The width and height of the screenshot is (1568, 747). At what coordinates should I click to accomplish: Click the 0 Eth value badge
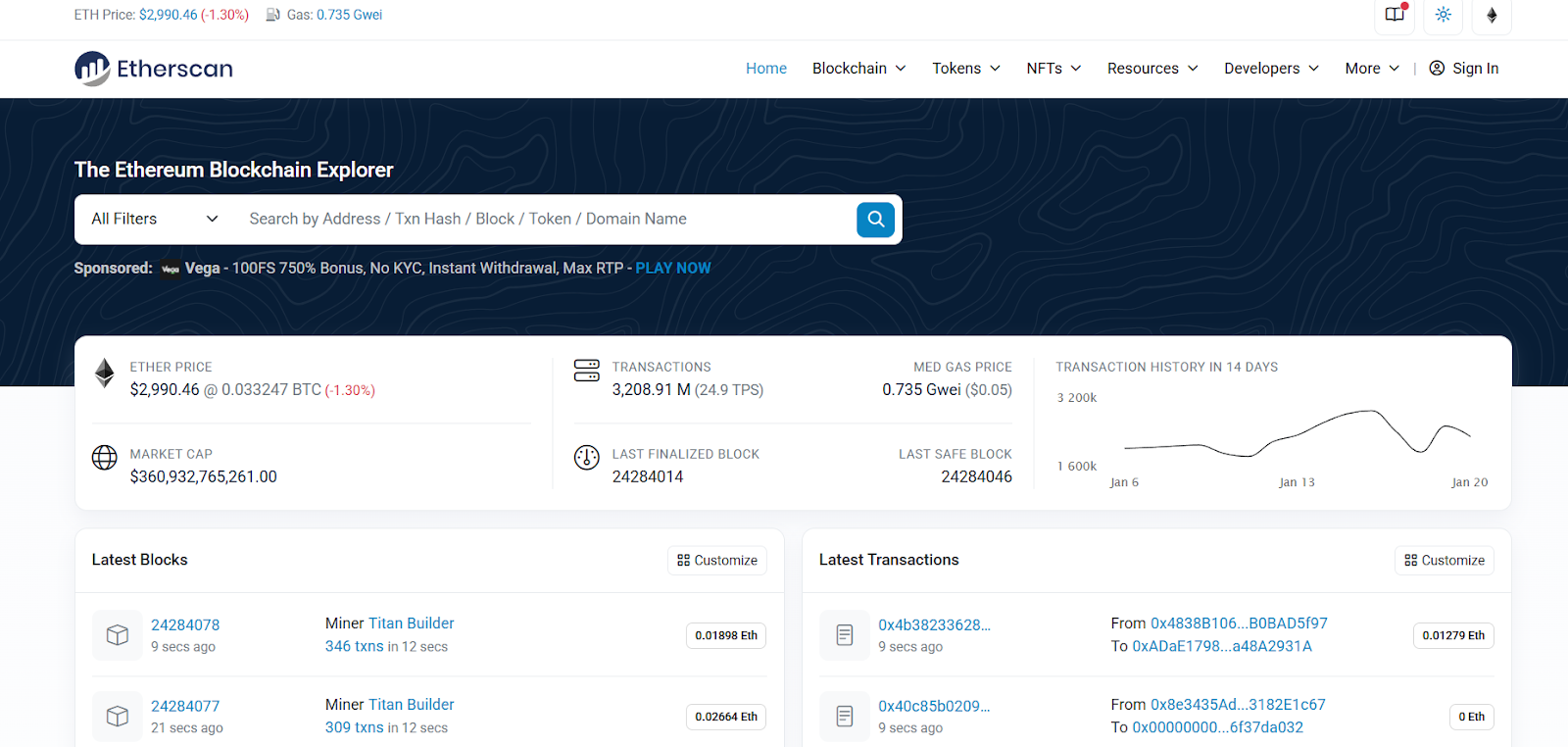tap(1472, 718)
